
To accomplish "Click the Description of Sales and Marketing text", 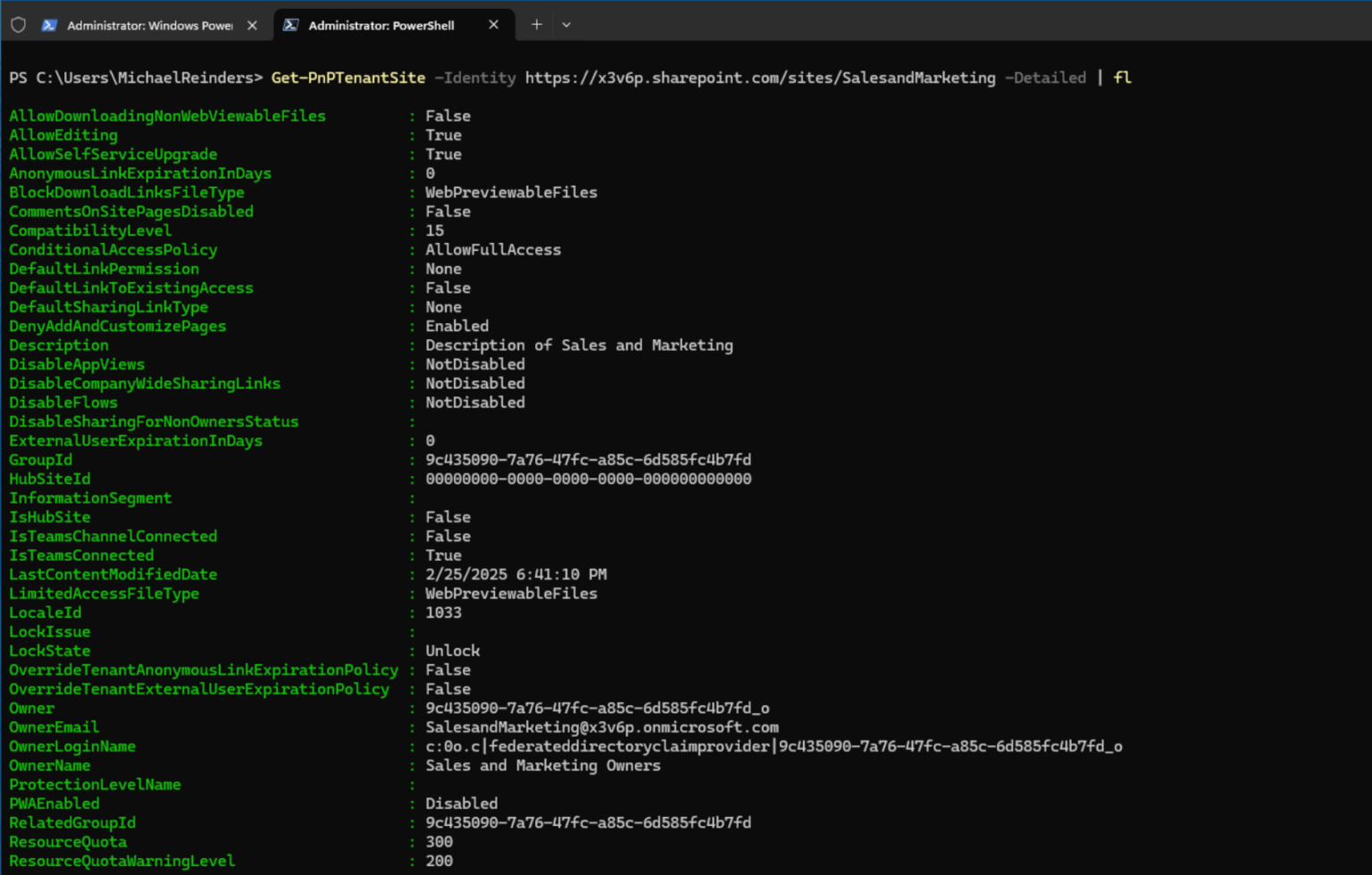I will point(580,345).
